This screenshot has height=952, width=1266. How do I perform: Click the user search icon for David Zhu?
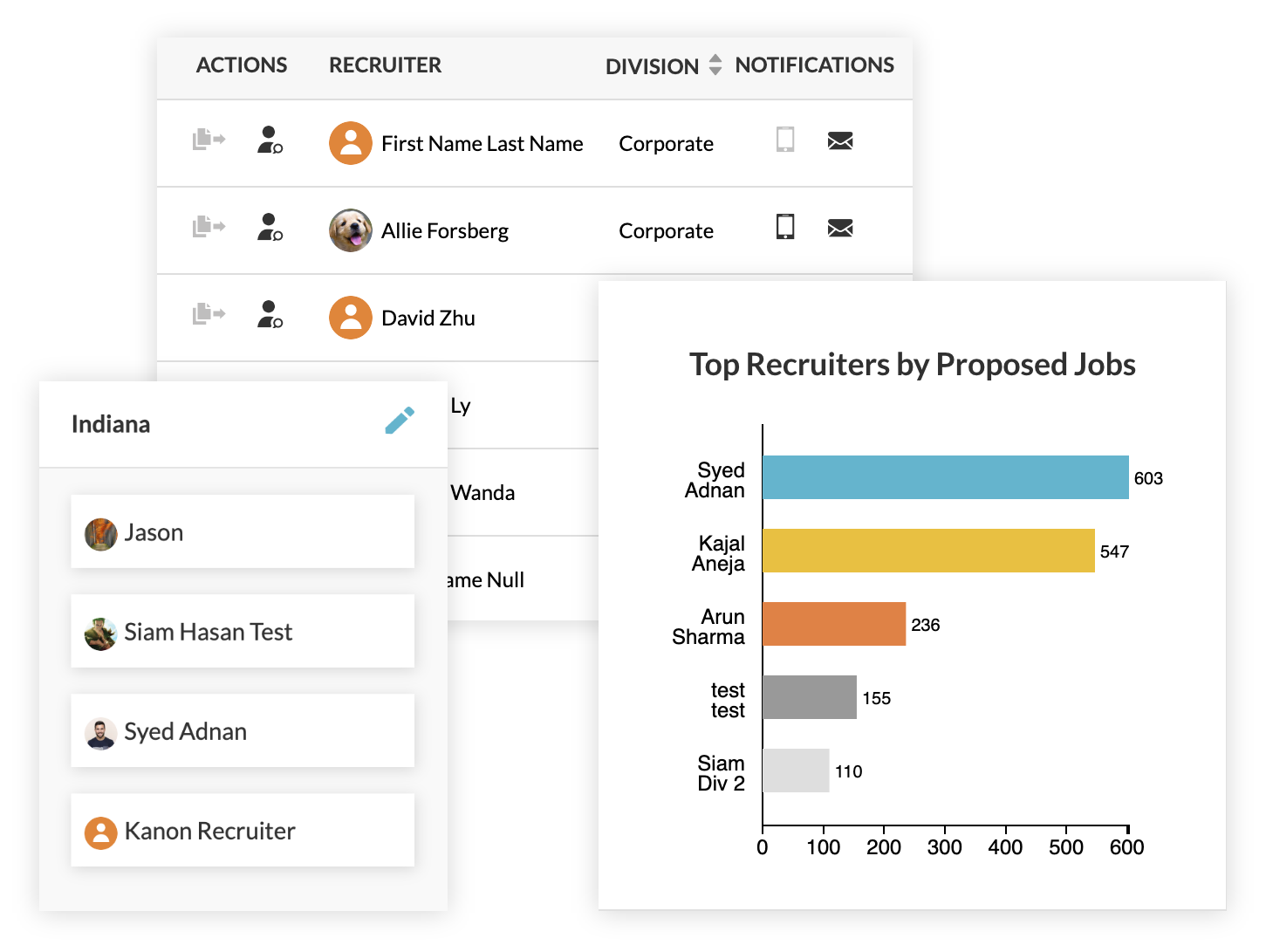click(x=270, y=314)
